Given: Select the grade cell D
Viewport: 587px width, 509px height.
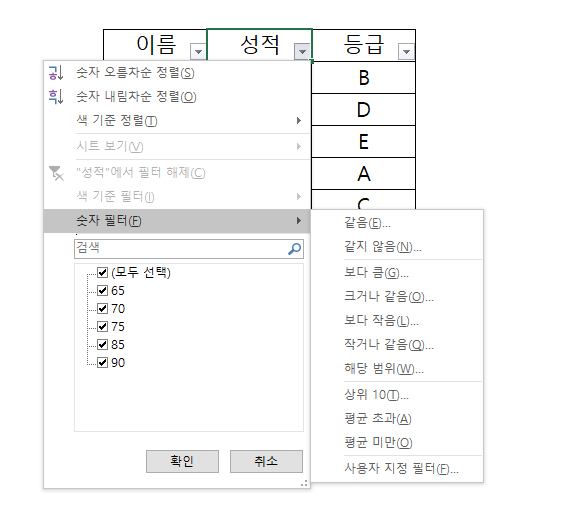Looking at the screenshot, I should (364, 110).
